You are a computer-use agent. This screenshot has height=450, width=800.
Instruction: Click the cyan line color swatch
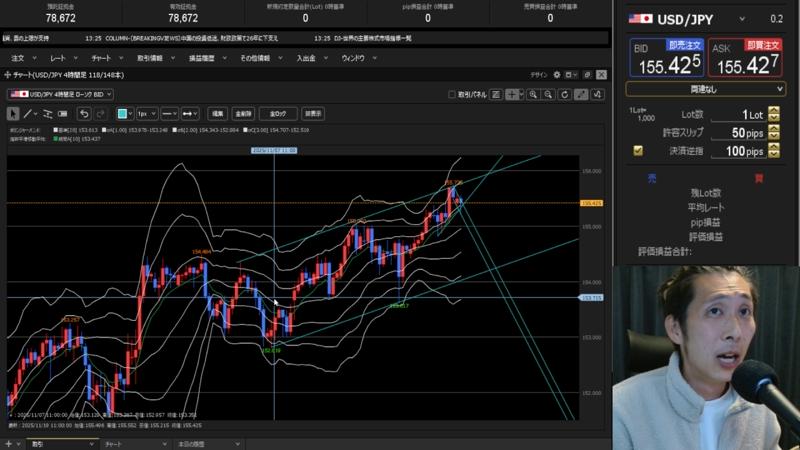pos(123,113)
